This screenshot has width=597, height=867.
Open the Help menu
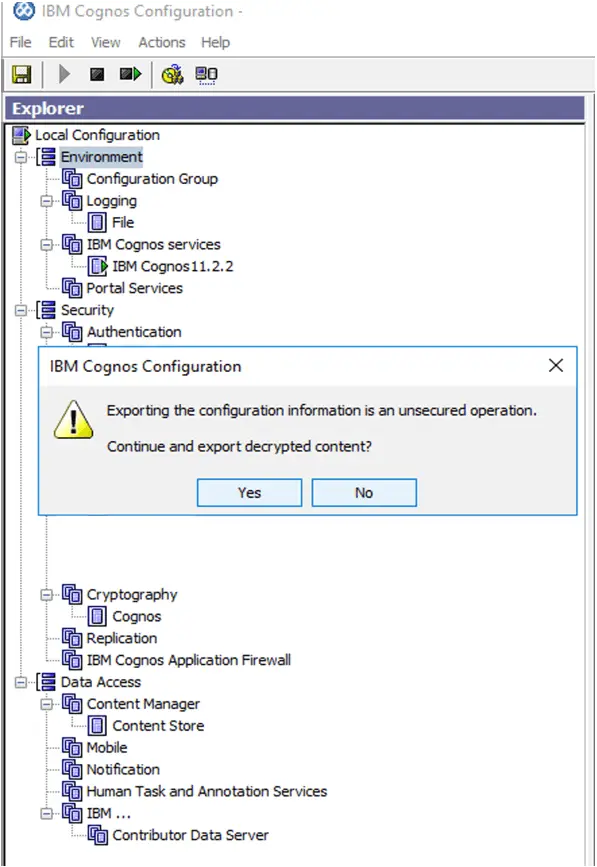tap(216, 43)
